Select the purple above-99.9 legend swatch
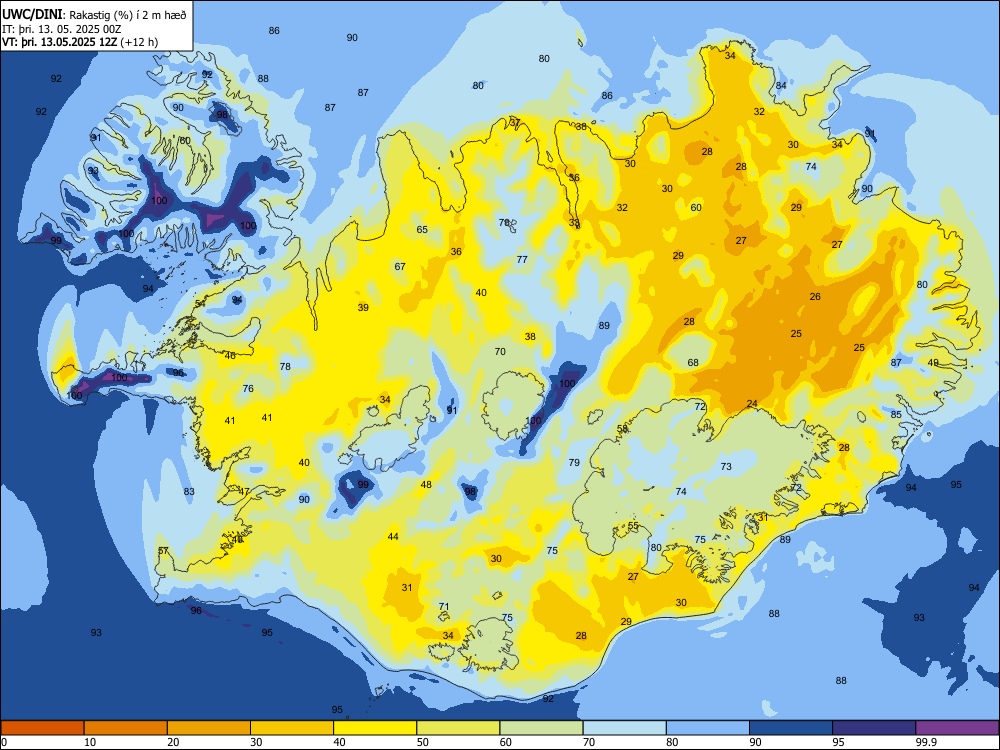This screenshot has width=1000, height=750. pos(957,728)
